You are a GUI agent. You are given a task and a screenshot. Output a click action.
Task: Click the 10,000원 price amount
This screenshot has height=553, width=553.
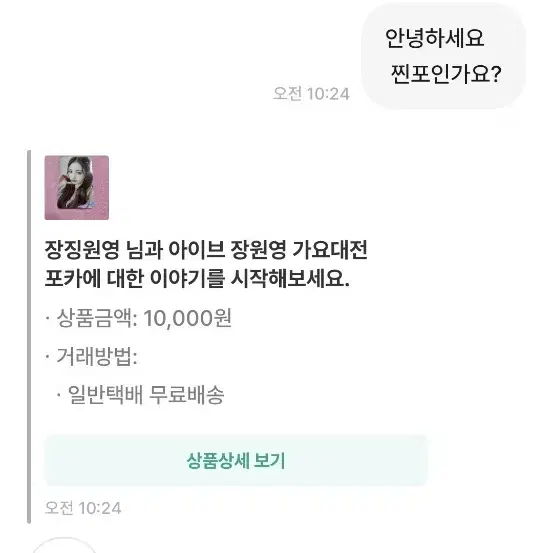tap(187, 318)
